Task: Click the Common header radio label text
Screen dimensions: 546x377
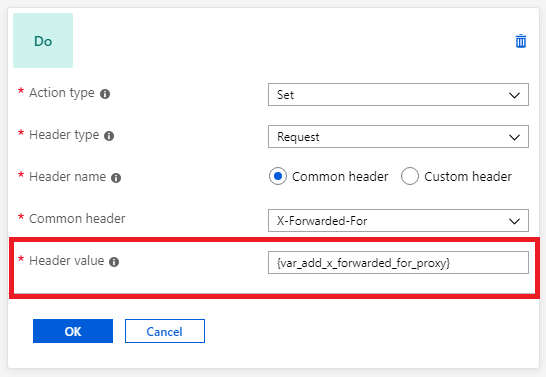Action: (340, 176)
